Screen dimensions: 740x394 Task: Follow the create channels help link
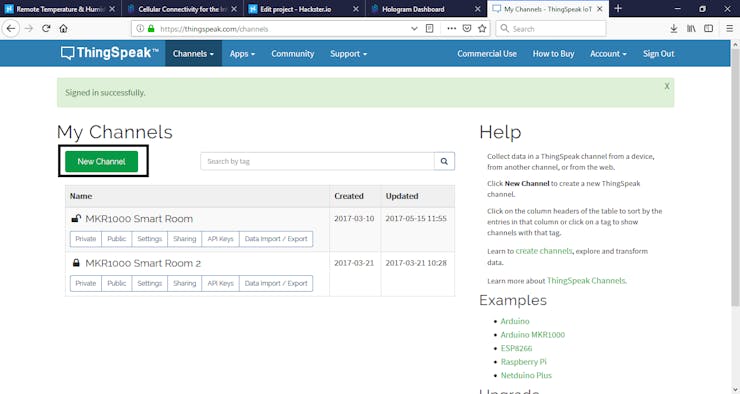click(544, 251)
